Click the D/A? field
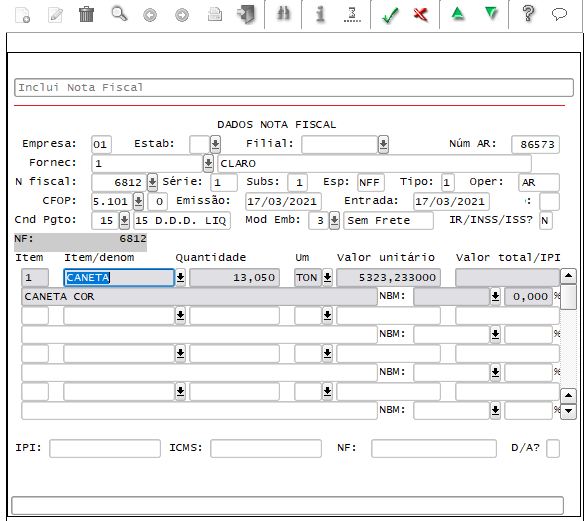This screenshot has height=521, width=588. 553,449
